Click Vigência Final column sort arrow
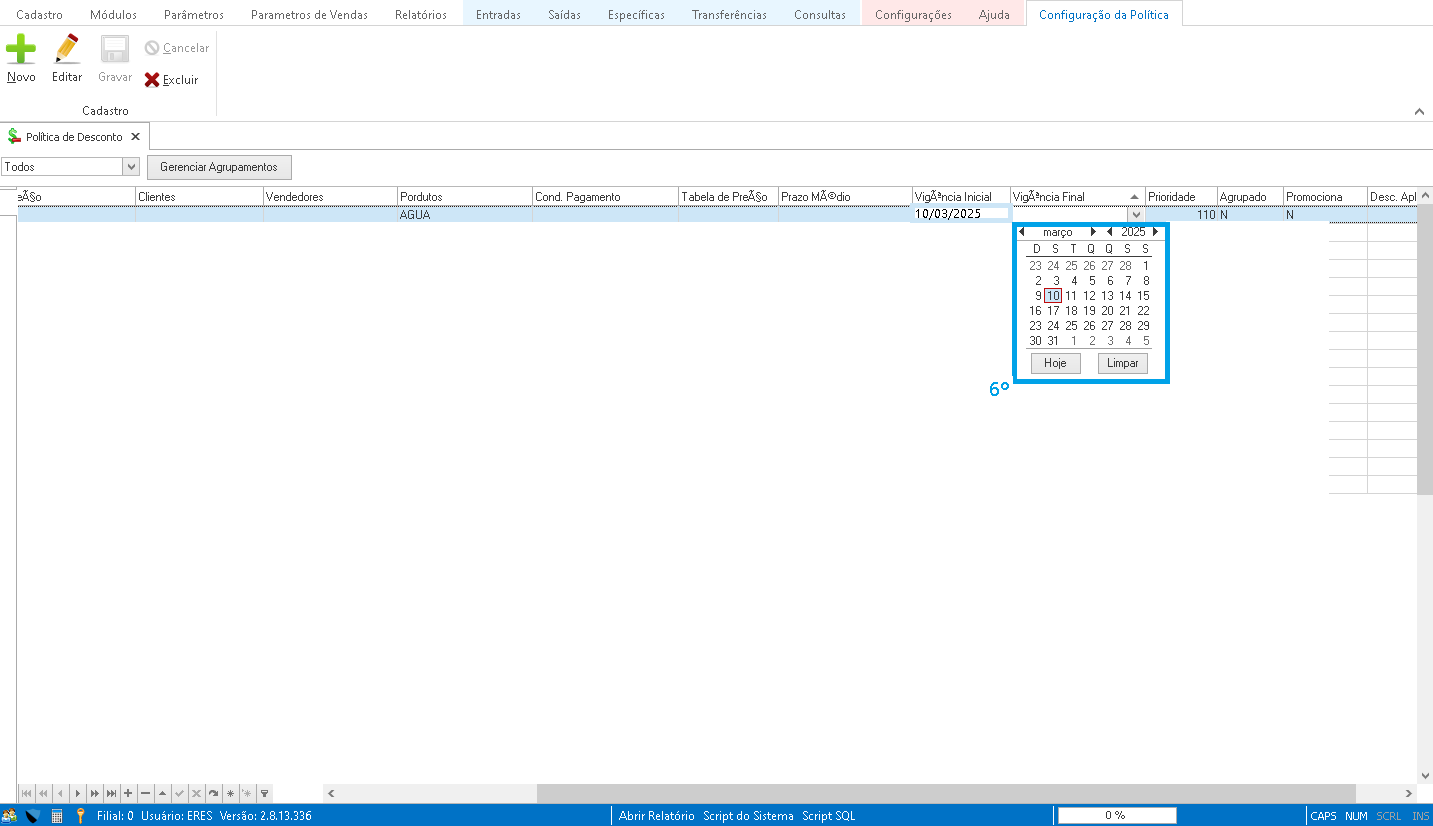The width and height of the screenshot is (1433, 826). [x=1134, y=197]
